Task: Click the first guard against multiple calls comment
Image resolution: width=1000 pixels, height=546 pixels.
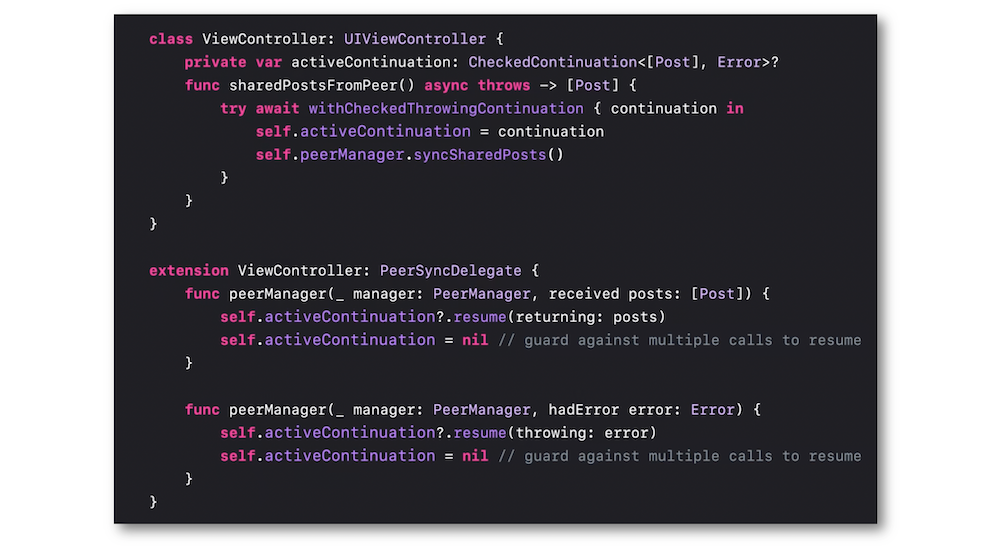Action: 679,340
